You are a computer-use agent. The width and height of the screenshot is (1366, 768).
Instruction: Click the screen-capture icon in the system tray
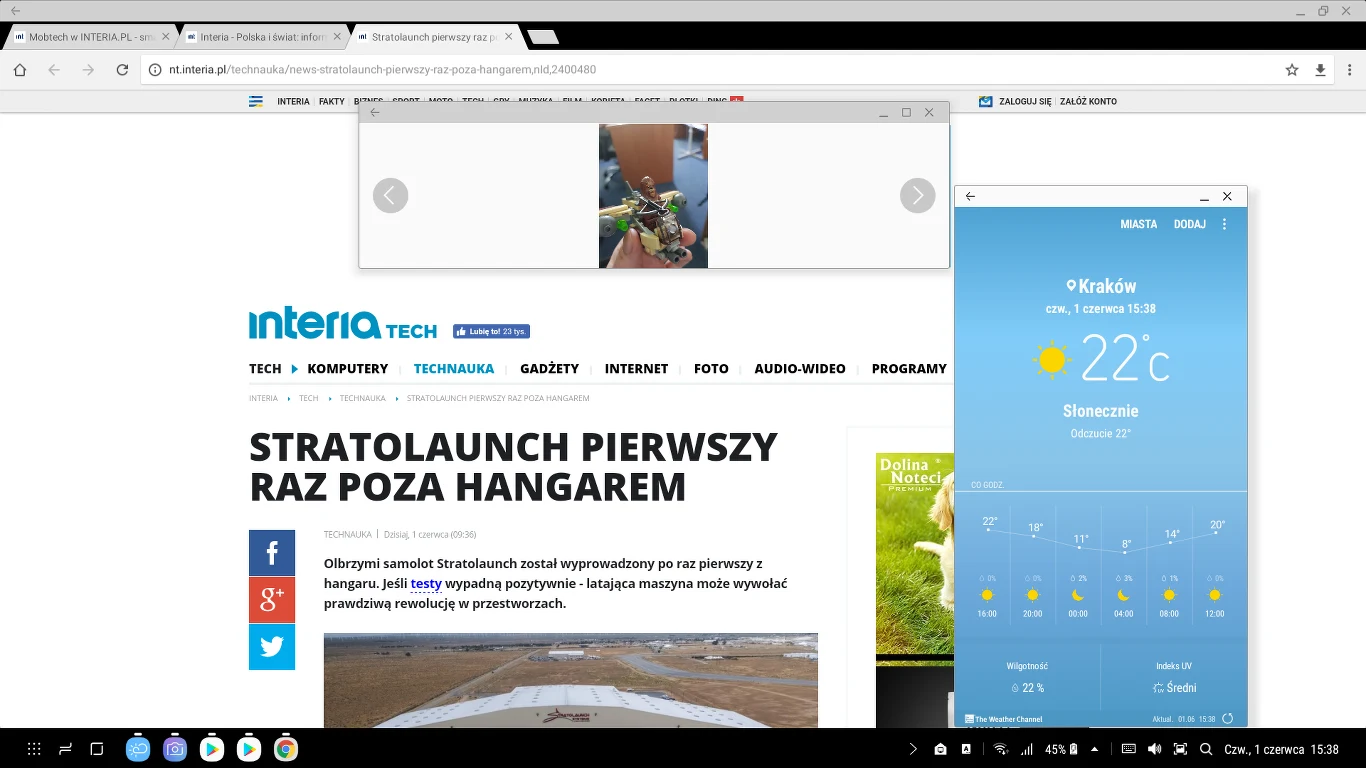click(x=1182, y=748)
